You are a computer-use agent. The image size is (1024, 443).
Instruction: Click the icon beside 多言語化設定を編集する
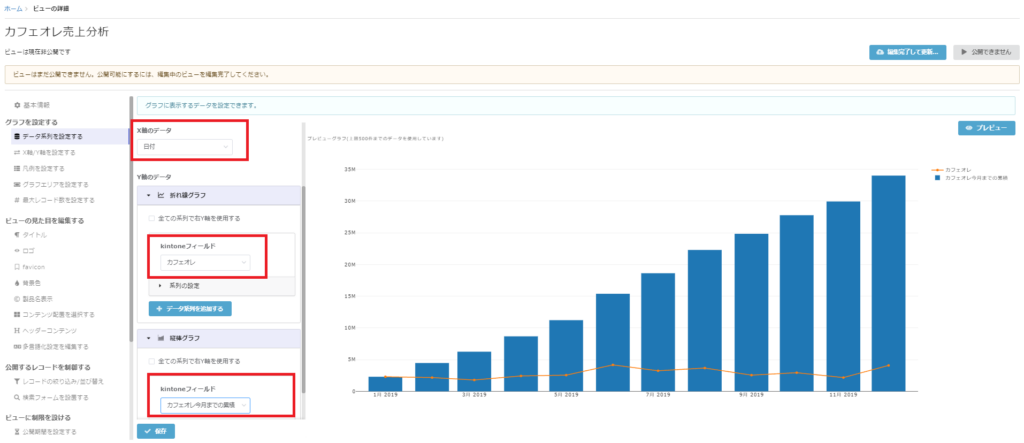17,346
